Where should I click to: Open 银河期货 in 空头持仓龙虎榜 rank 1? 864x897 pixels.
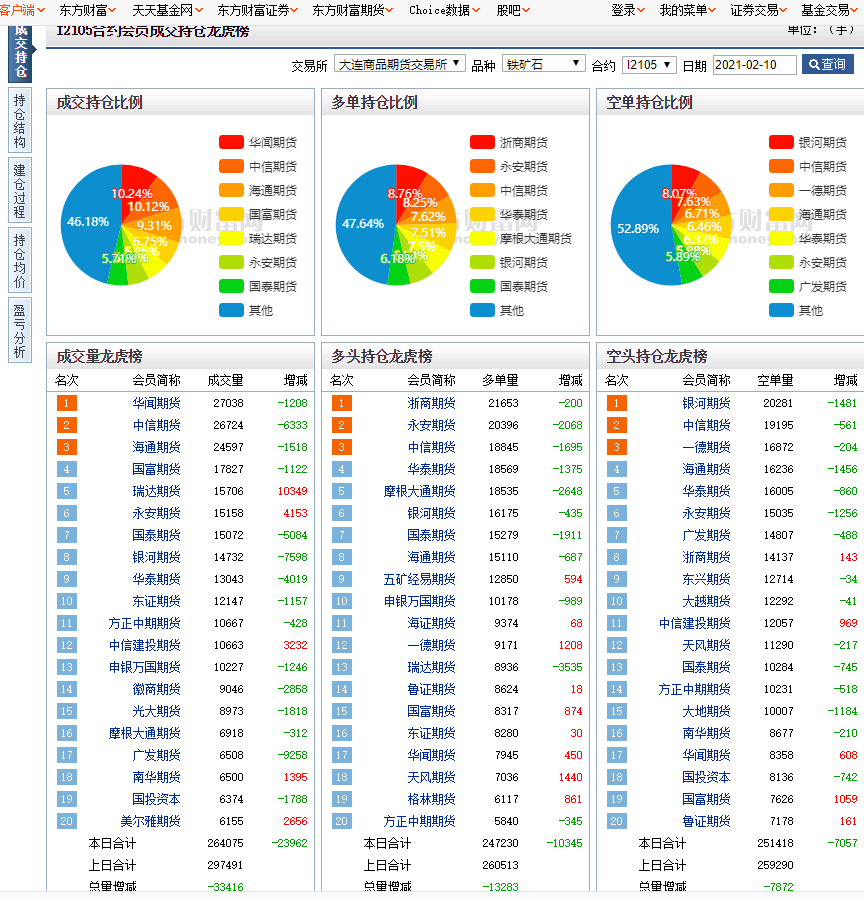tap(706, 403)
